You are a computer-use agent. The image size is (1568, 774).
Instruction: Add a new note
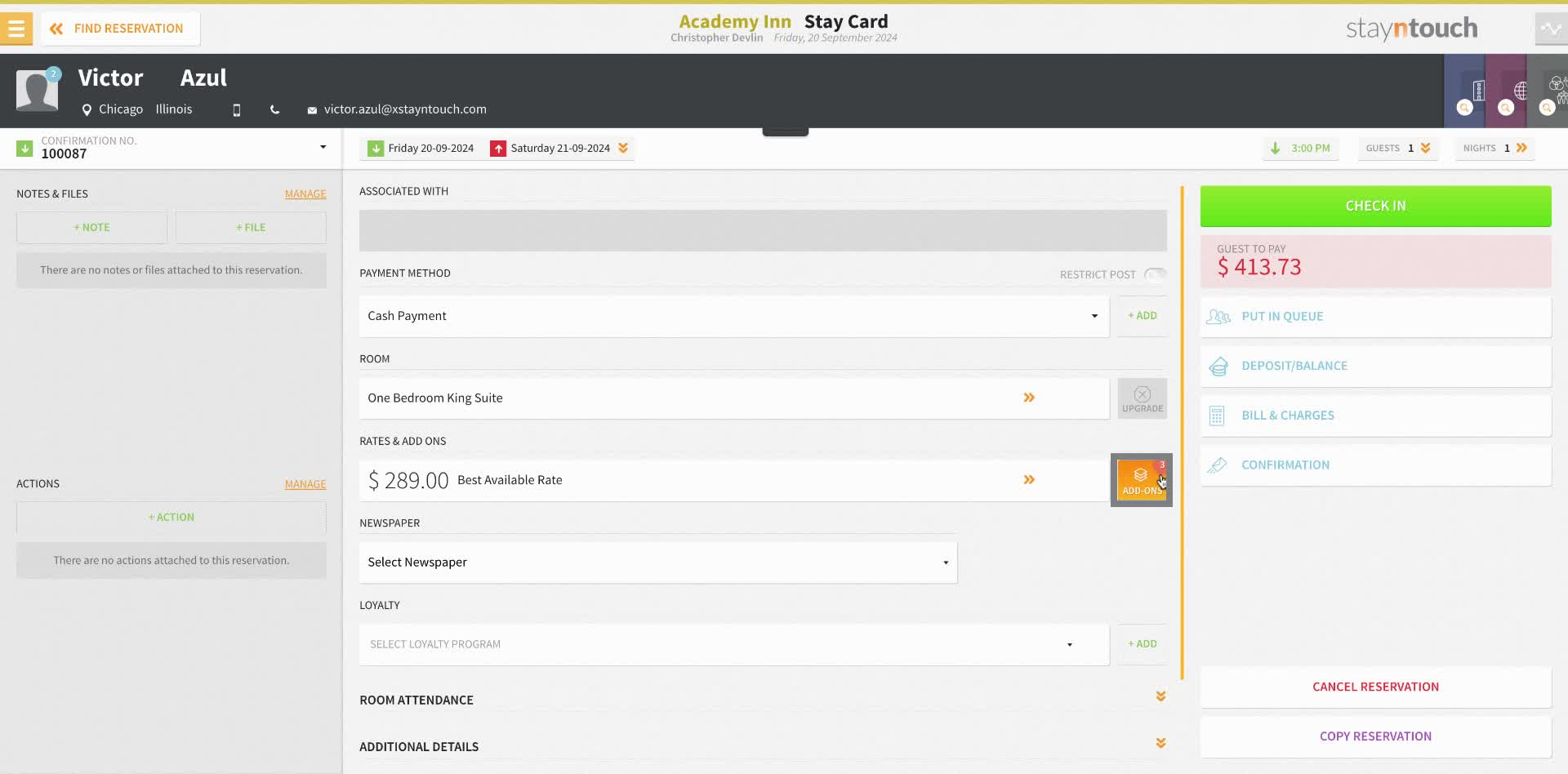click(x=91, y=228)
